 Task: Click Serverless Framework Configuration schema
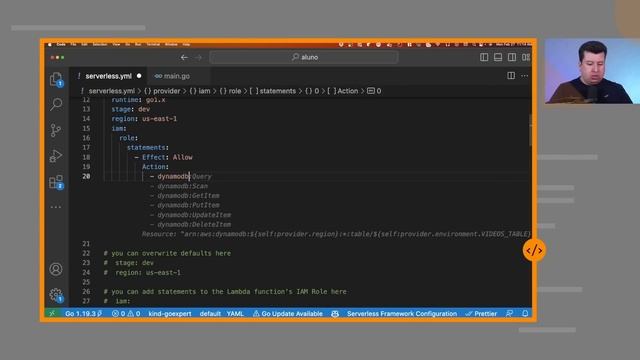tap(402, 313)
